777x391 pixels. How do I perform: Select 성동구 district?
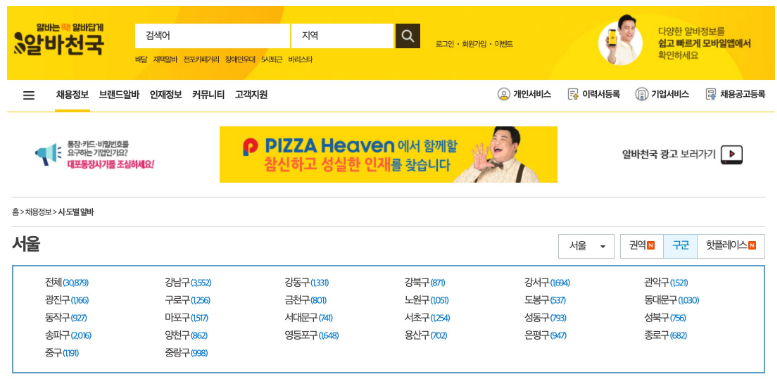[545, 318]
